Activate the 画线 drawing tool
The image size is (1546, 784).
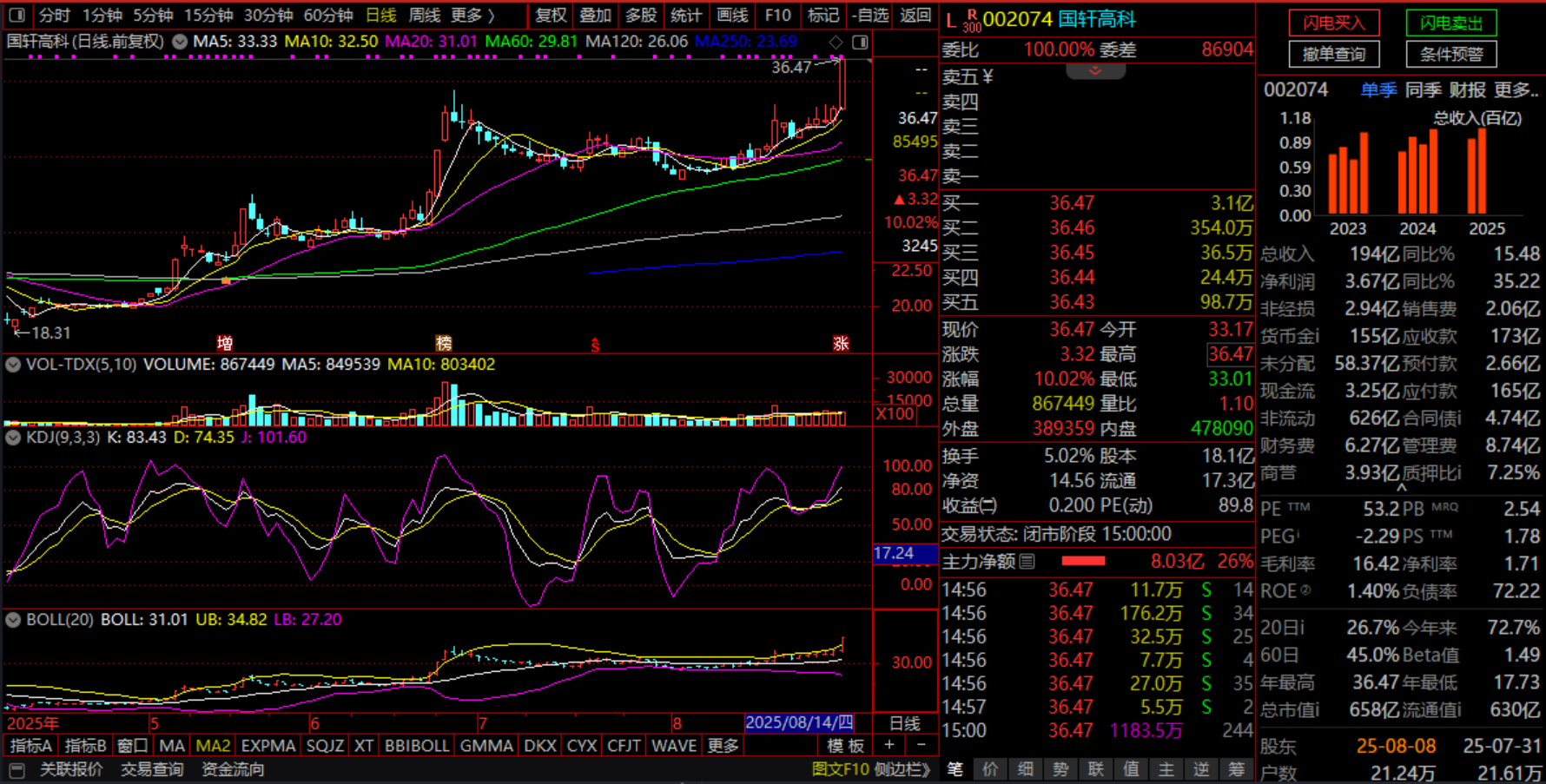732,15
